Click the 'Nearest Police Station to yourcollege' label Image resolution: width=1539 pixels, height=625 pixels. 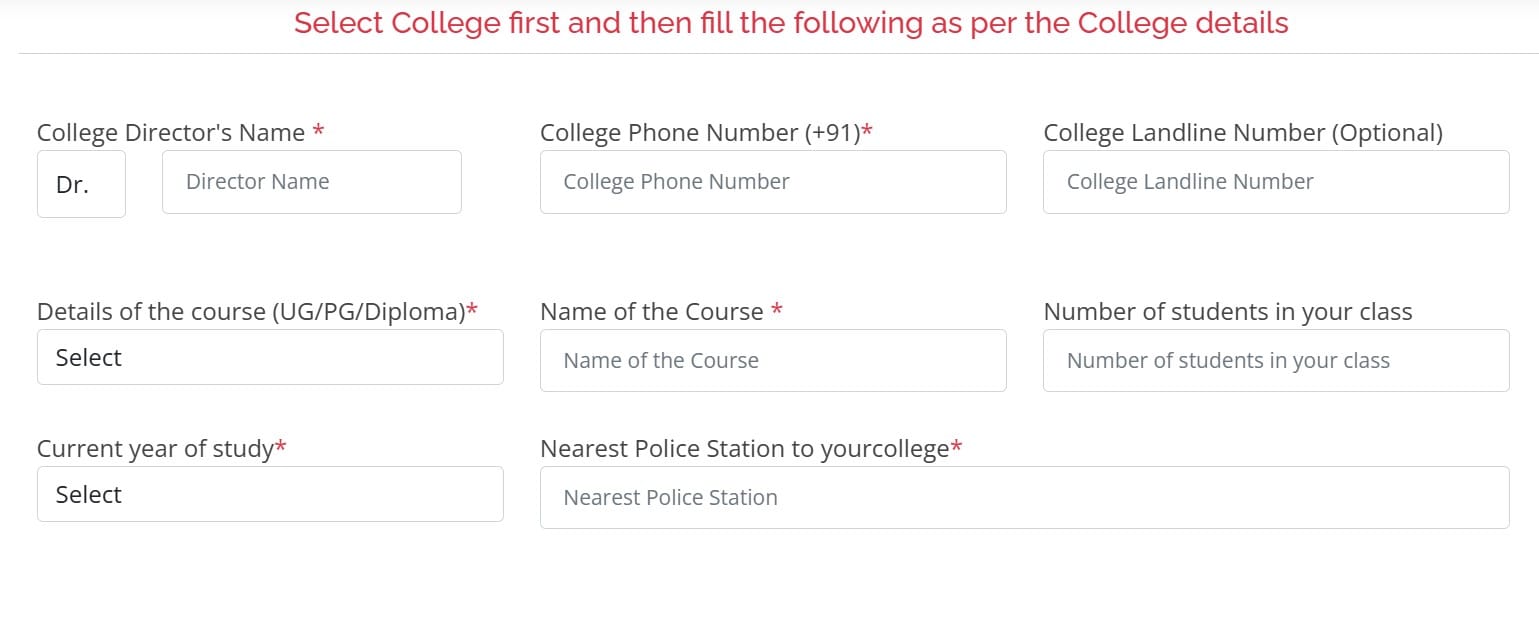745,448
